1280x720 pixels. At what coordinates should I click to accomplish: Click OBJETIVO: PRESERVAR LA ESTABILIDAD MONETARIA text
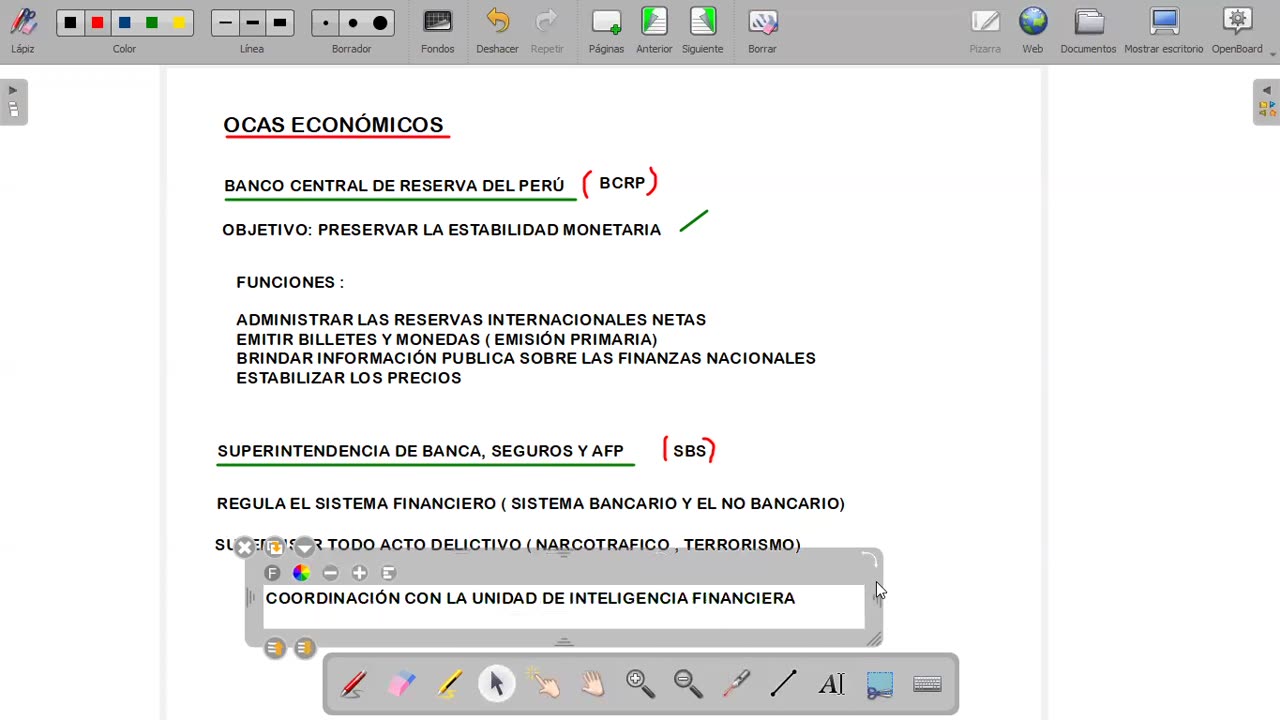pos(441,230)
